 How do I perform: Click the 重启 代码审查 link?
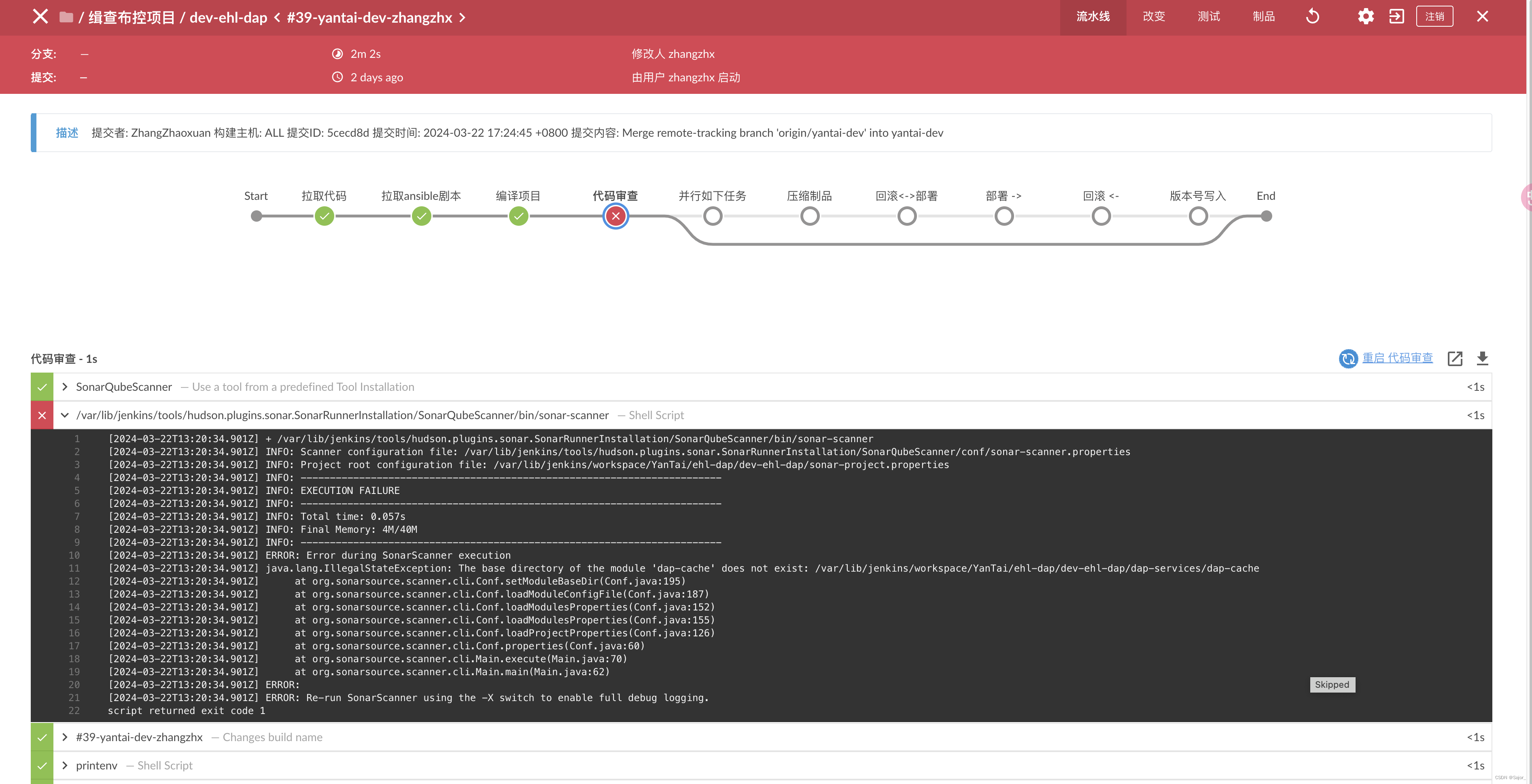coord(1398,358)
